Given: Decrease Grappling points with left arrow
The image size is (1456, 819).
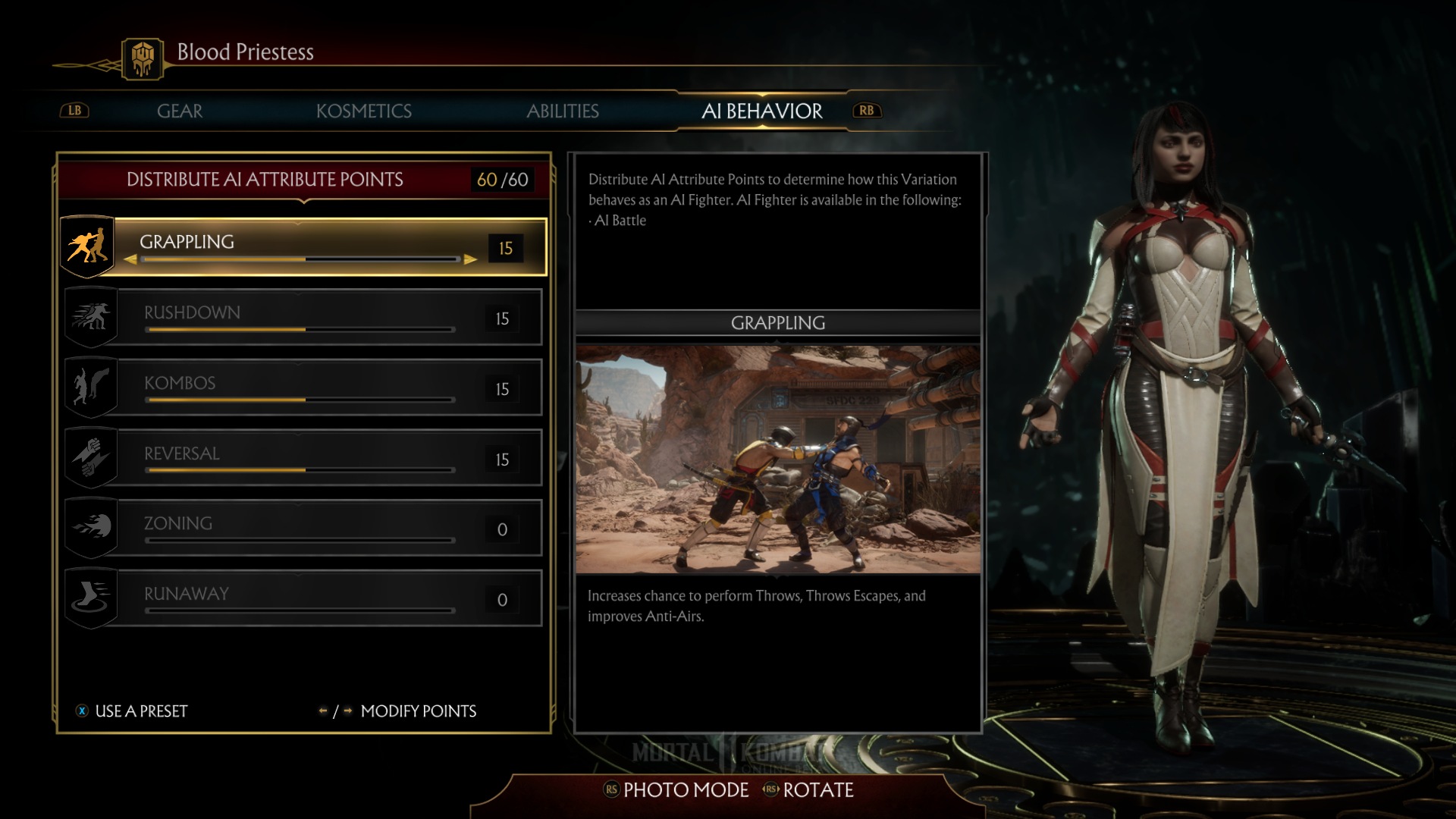Looking at the screenshot, I should 130,259.
